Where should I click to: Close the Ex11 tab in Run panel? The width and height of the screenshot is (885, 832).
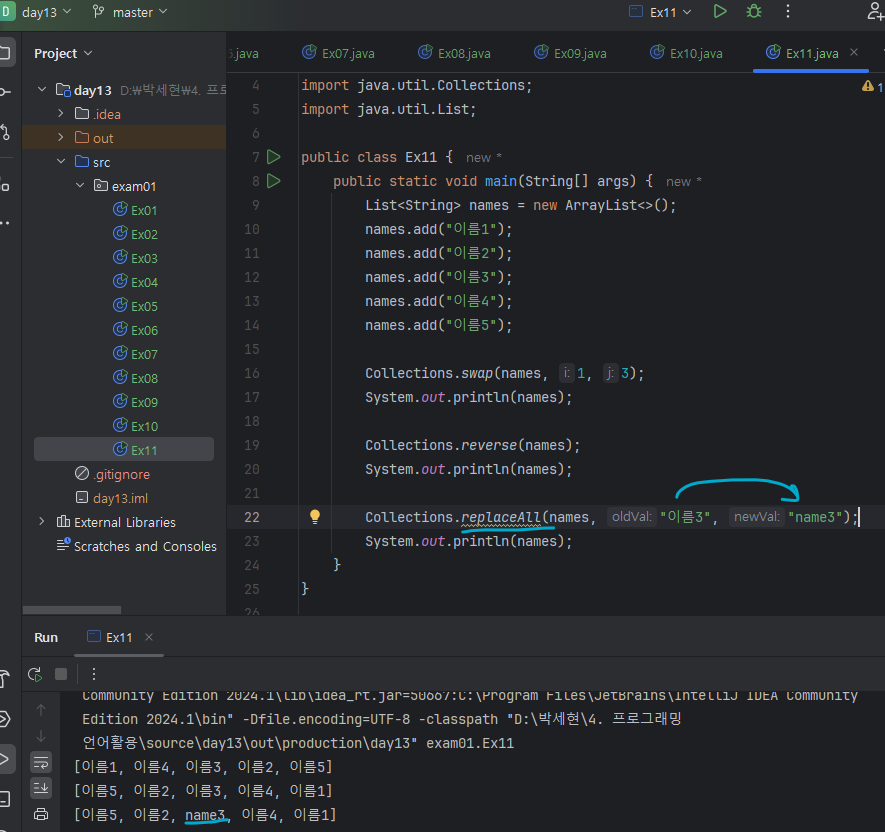(149, 637)
